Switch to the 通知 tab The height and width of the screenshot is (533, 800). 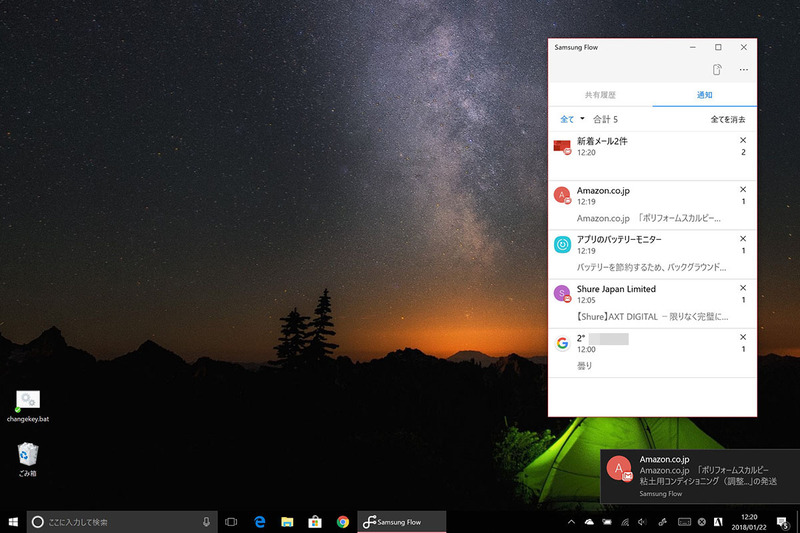pos(705,95)
